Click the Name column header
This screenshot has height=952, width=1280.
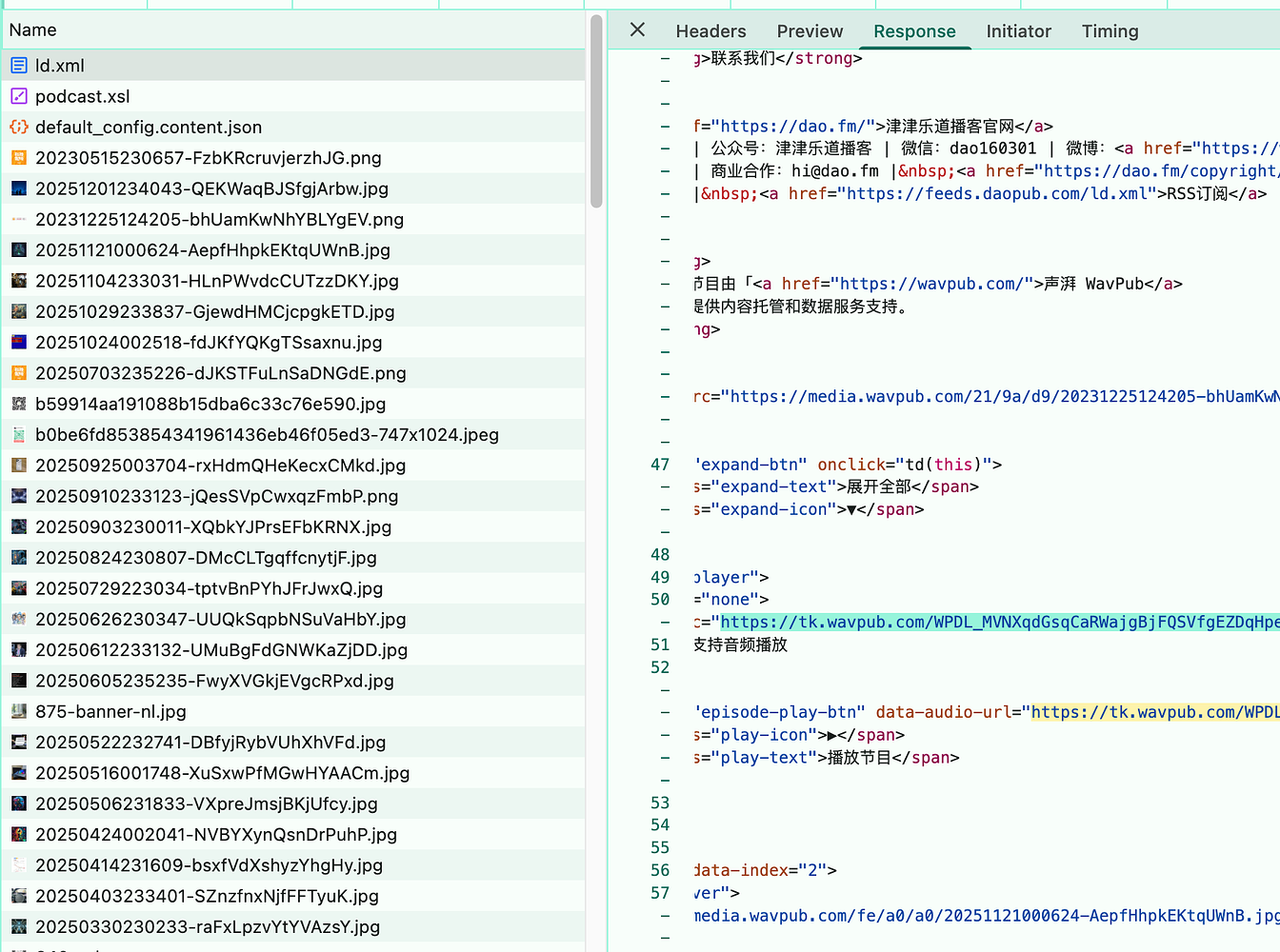point(33,30)
